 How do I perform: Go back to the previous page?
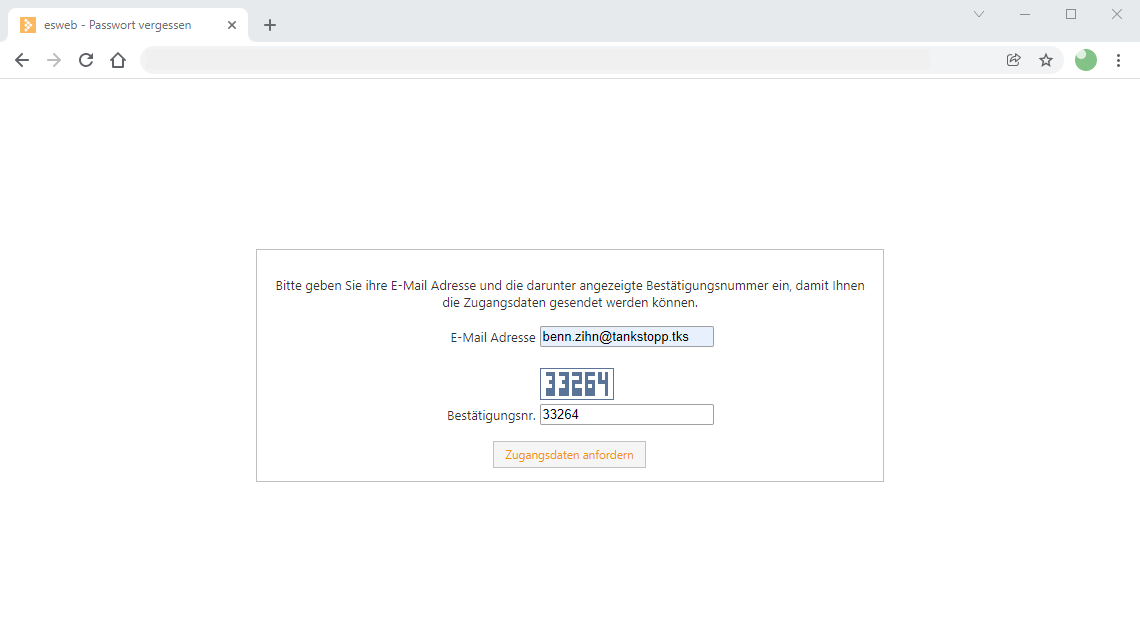[22, 60]
